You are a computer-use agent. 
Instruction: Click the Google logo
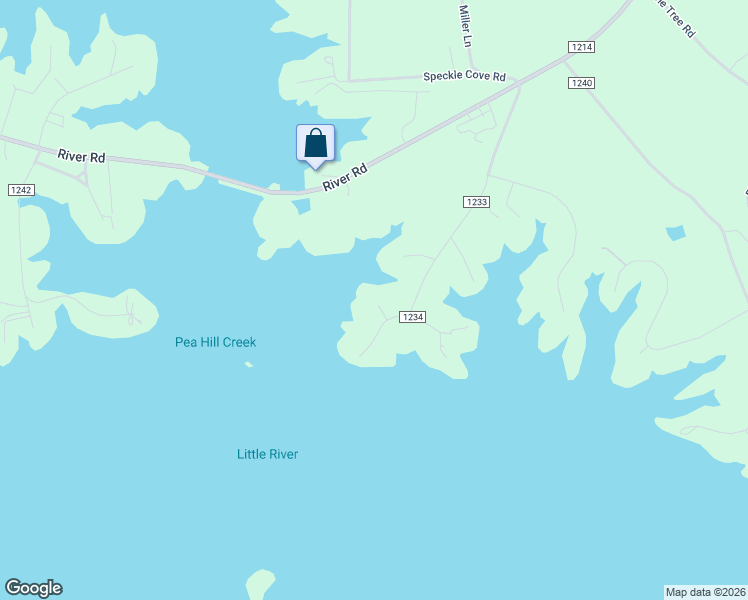tap(34, 588)
